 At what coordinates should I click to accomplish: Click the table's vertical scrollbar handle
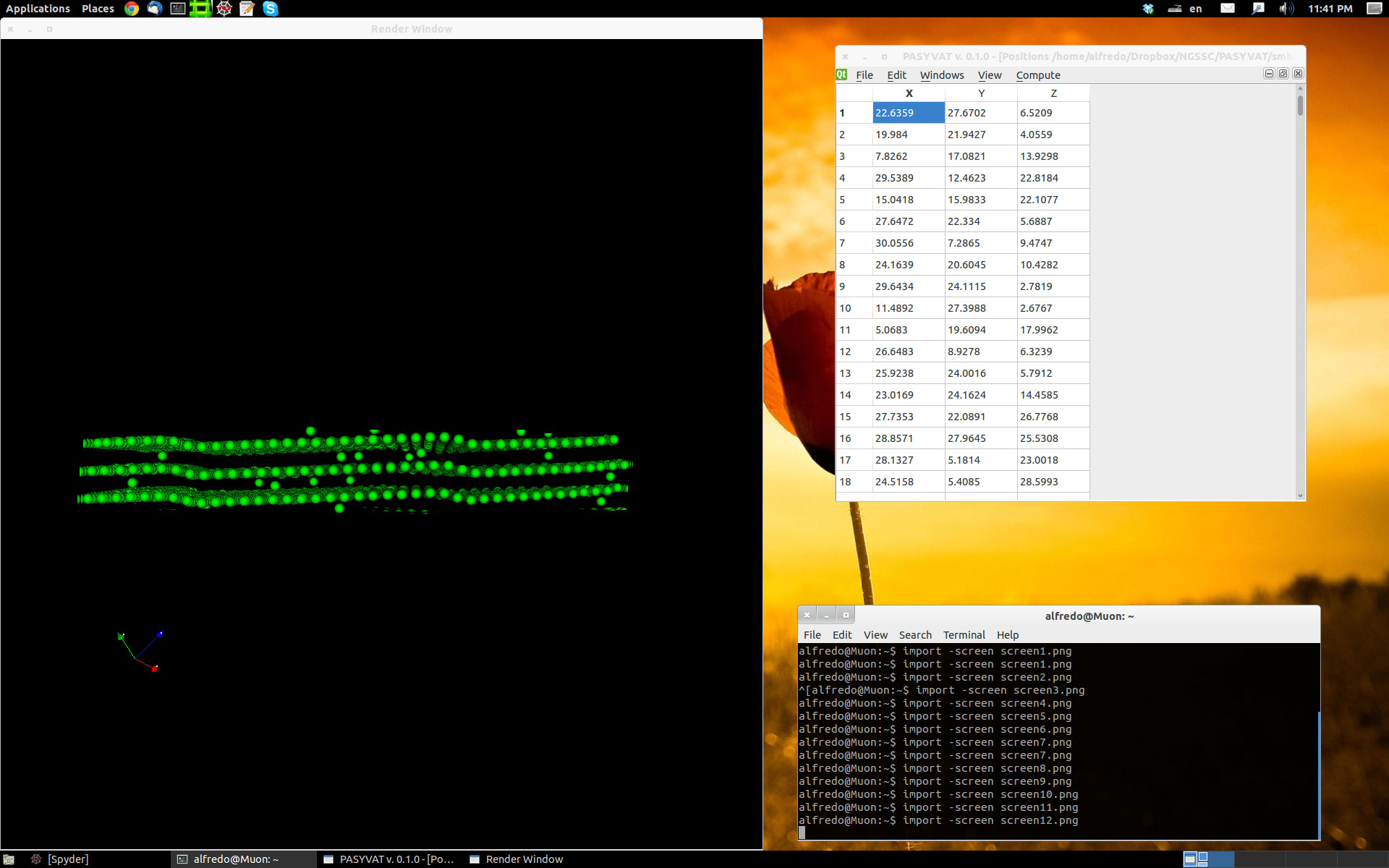pyautogui.click(x=1300, y=105)
